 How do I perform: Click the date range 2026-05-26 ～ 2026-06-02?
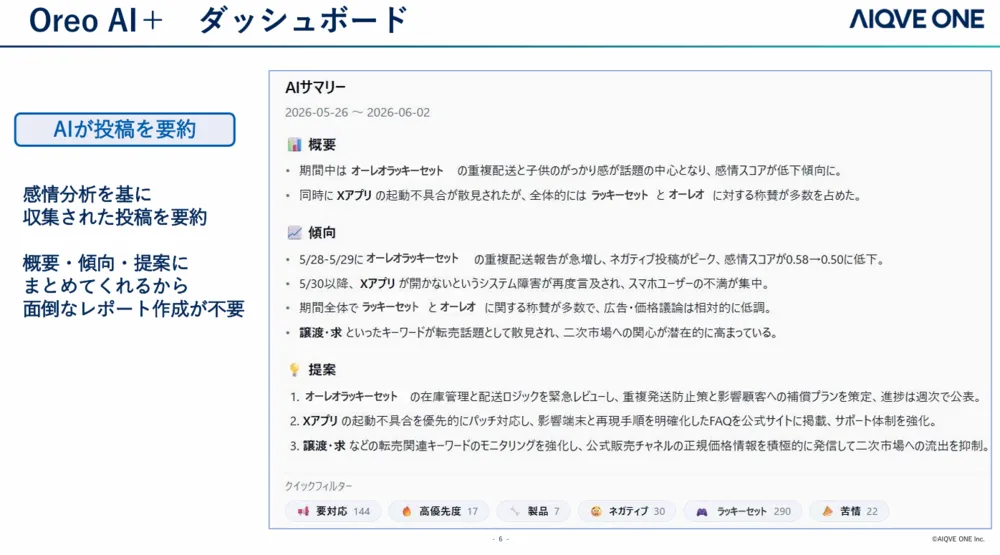coord(357,112)
